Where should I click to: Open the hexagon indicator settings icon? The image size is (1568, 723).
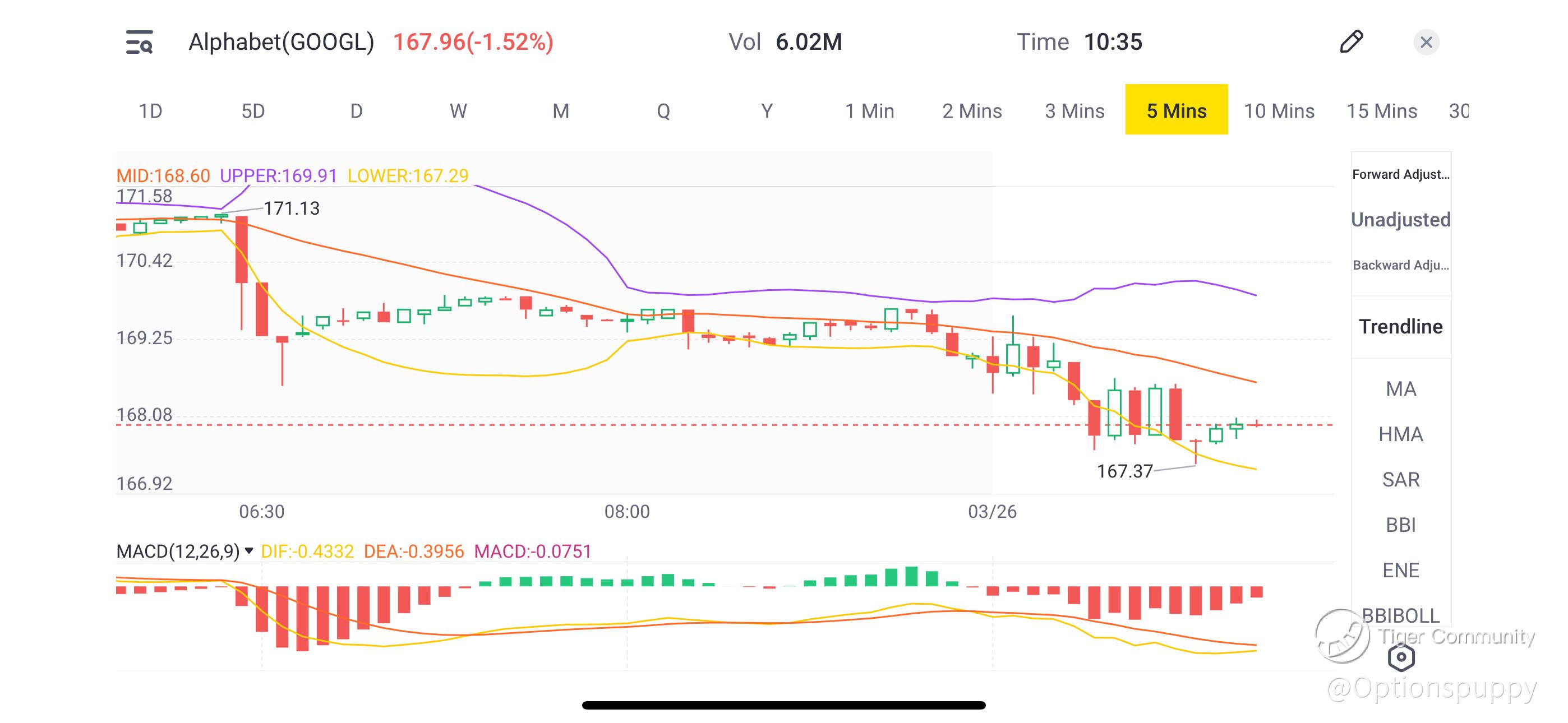click(x=1401, y=657)
